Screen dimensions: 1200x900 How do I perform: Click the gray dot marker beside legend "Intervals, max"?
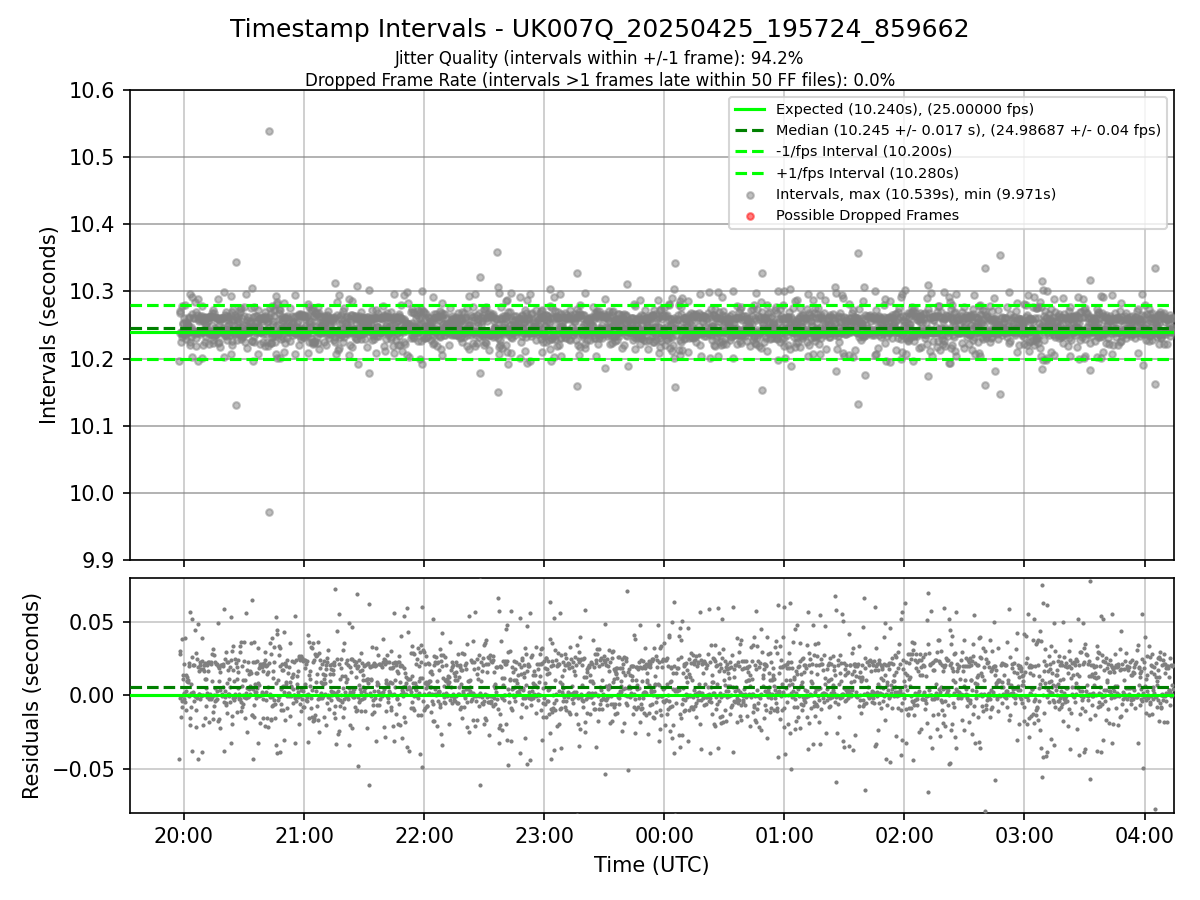pyautogui.click(x=752, y=195)
